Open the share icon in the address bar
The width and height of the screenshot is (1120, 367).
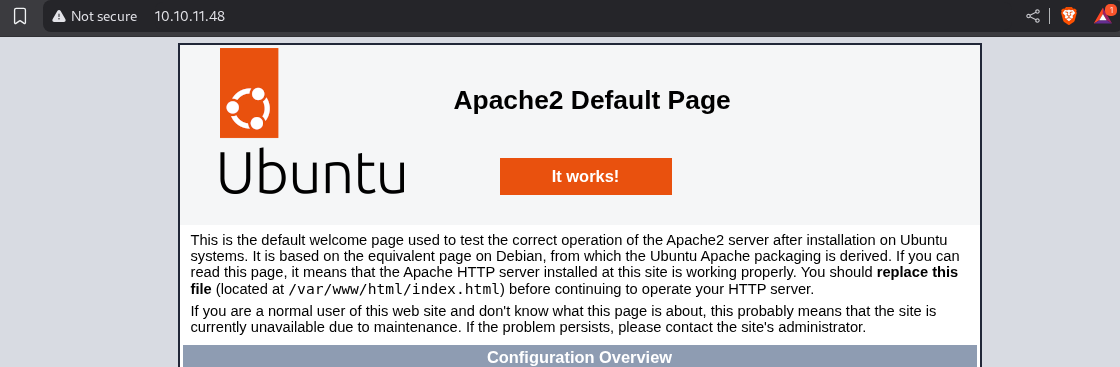pyautogui.click(x=1033, y=16)
